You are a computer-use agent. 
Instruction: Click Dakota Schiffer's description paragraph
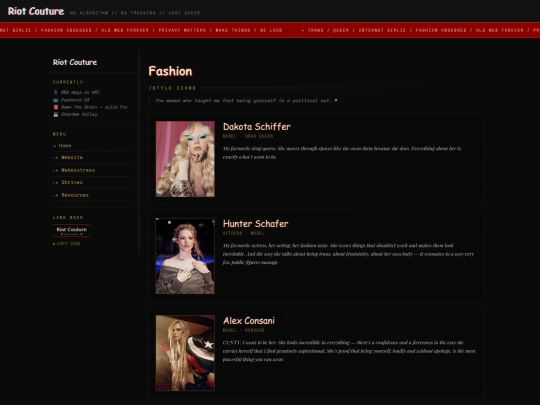(x=342, y=153)
